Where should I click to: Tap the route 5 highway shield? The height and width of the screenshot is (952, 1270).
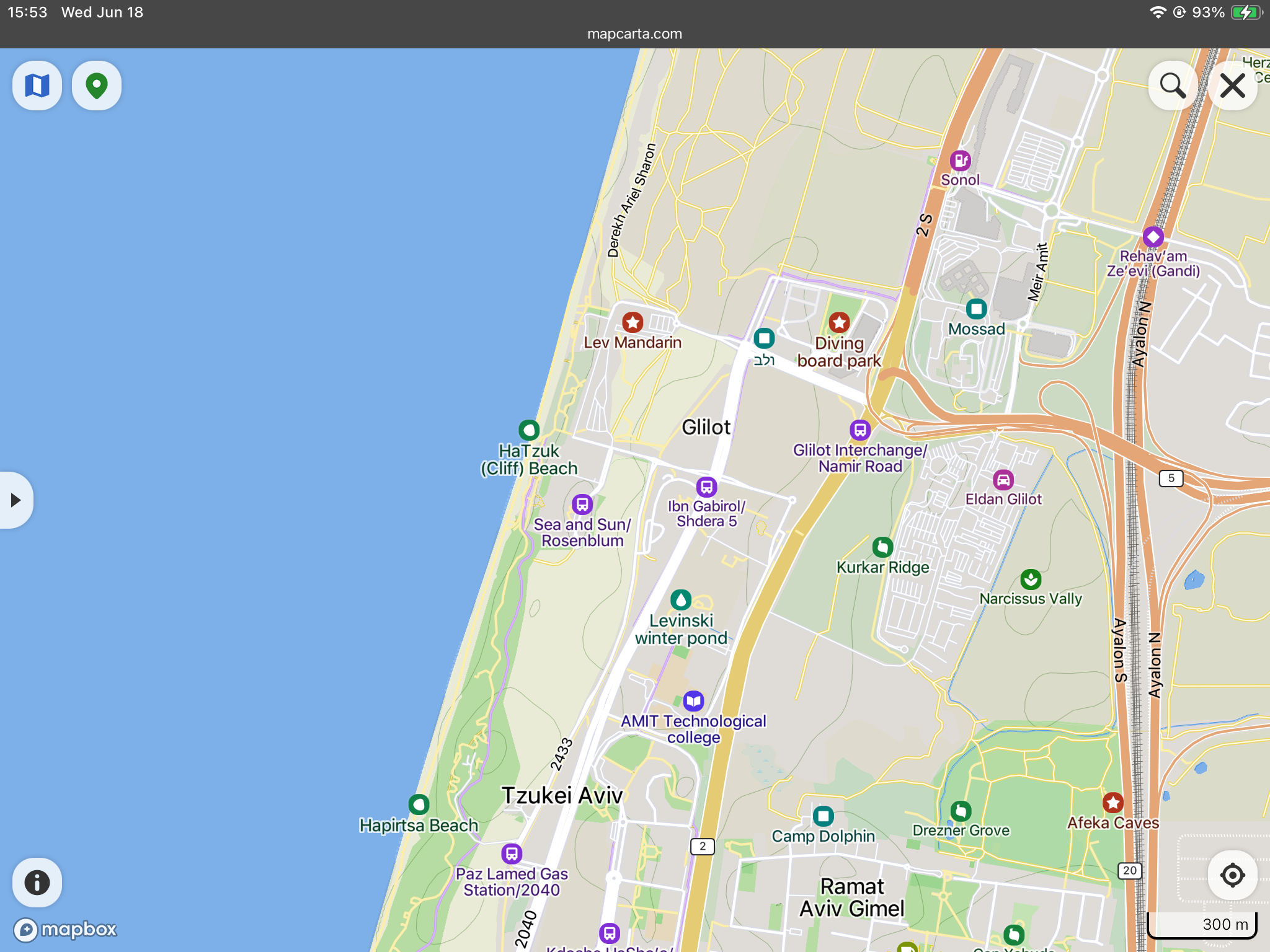tap(1171, 478)
